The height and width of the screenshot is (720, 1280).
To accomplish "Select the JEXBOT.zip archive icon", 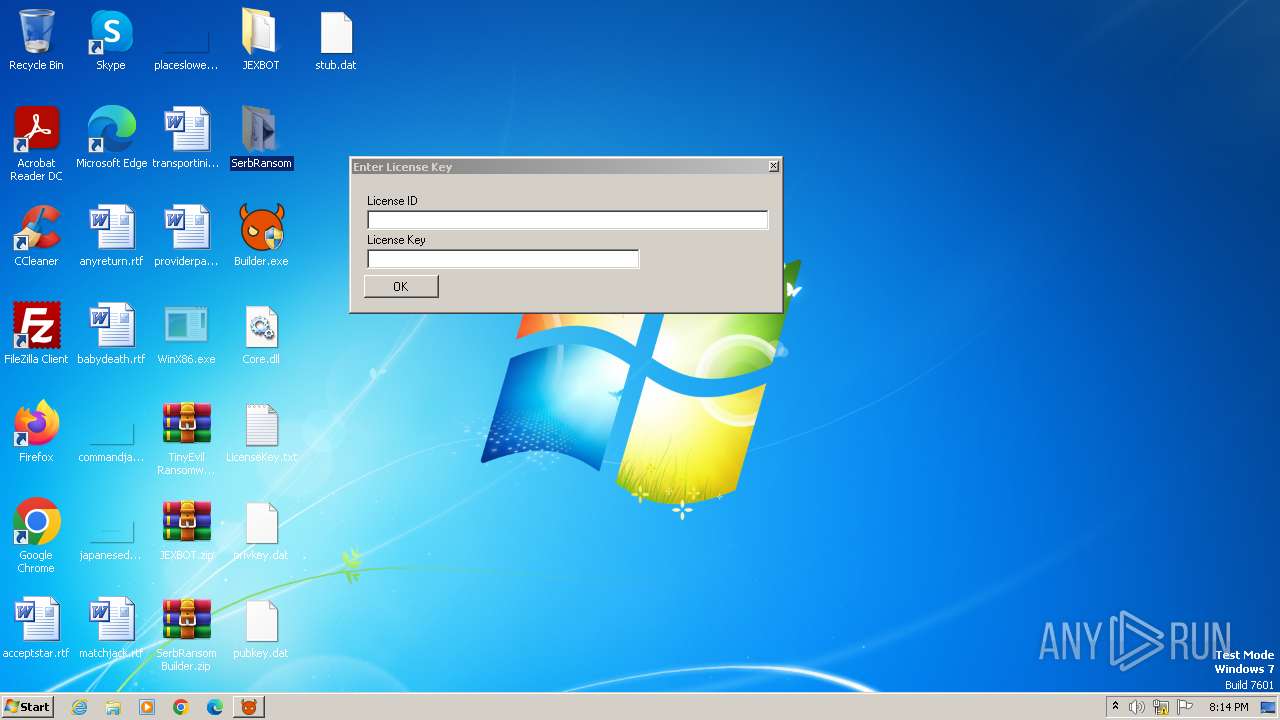I will 186,530.
